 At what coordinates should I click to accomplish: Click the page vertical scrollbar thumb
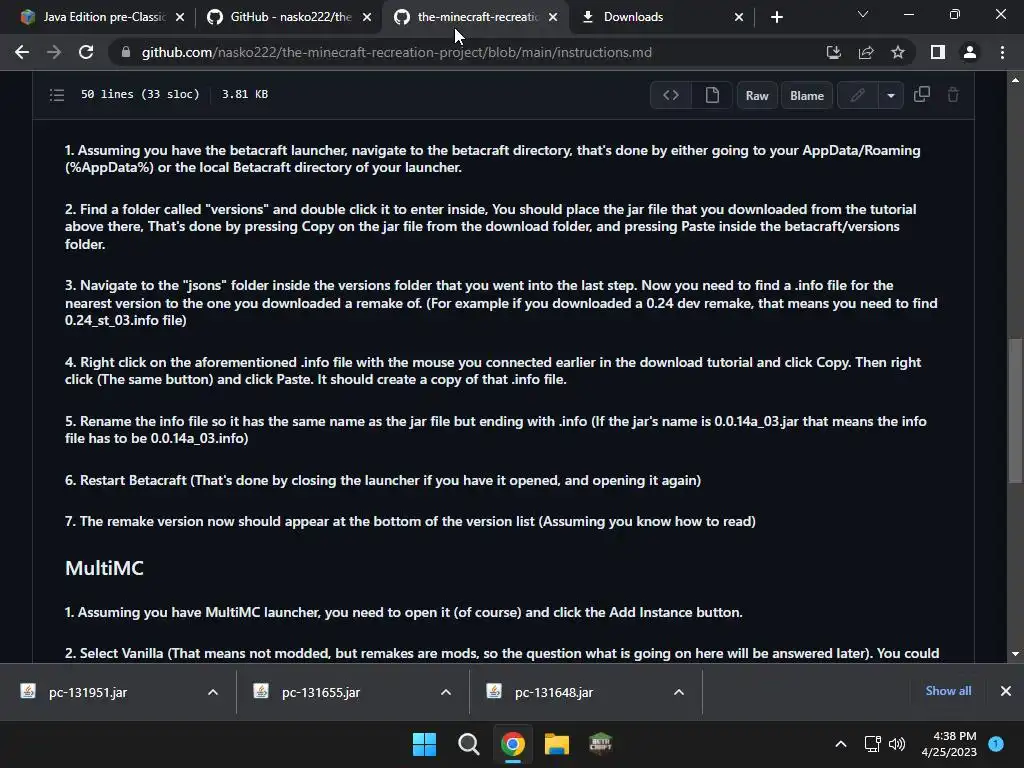[x=1015, y=411]
